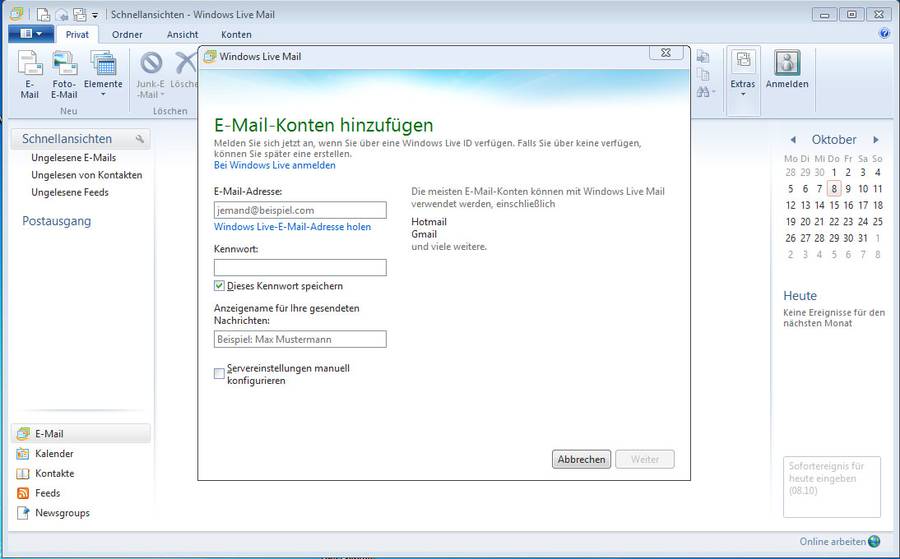The width and height of the screenshot is (900, 559).
Task: Click the Abbrechen button
Action: click(581, 459)
